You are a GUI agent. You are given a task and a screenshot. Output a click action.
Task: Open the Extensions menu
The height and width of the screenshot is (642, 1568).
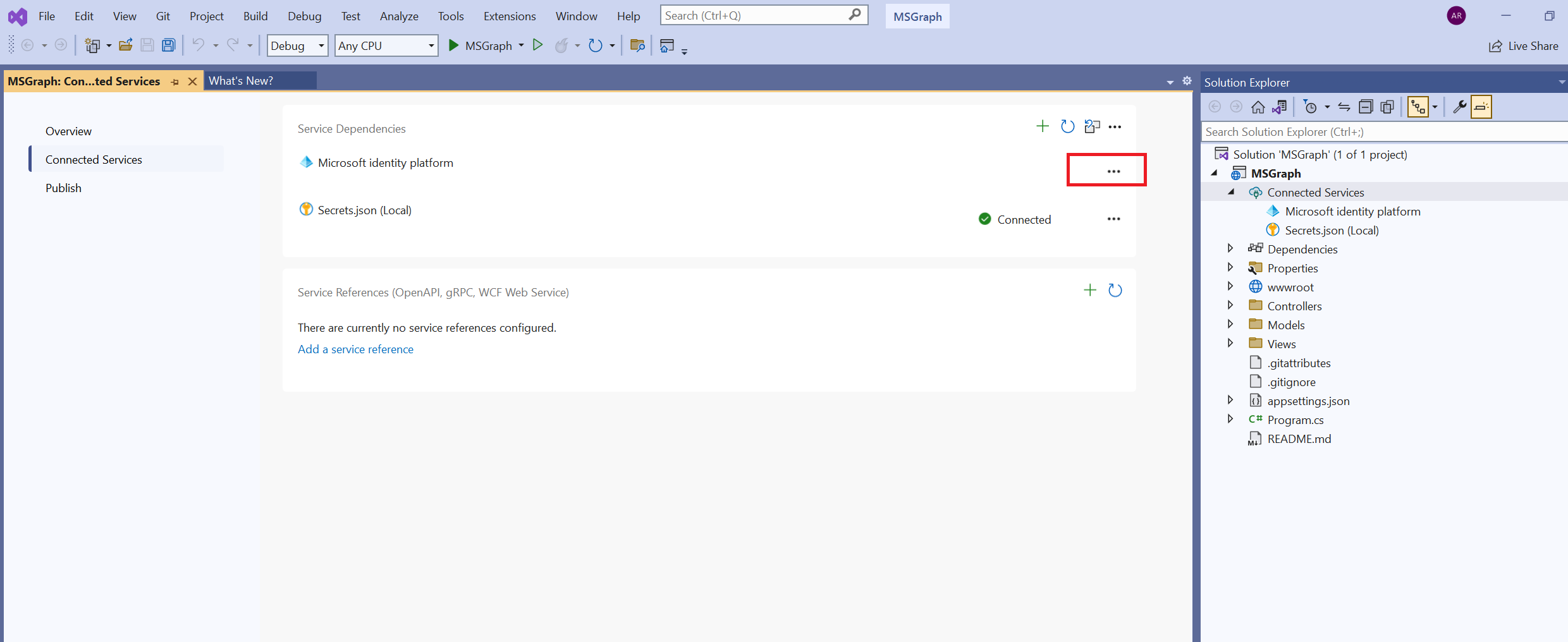(510, 16)
